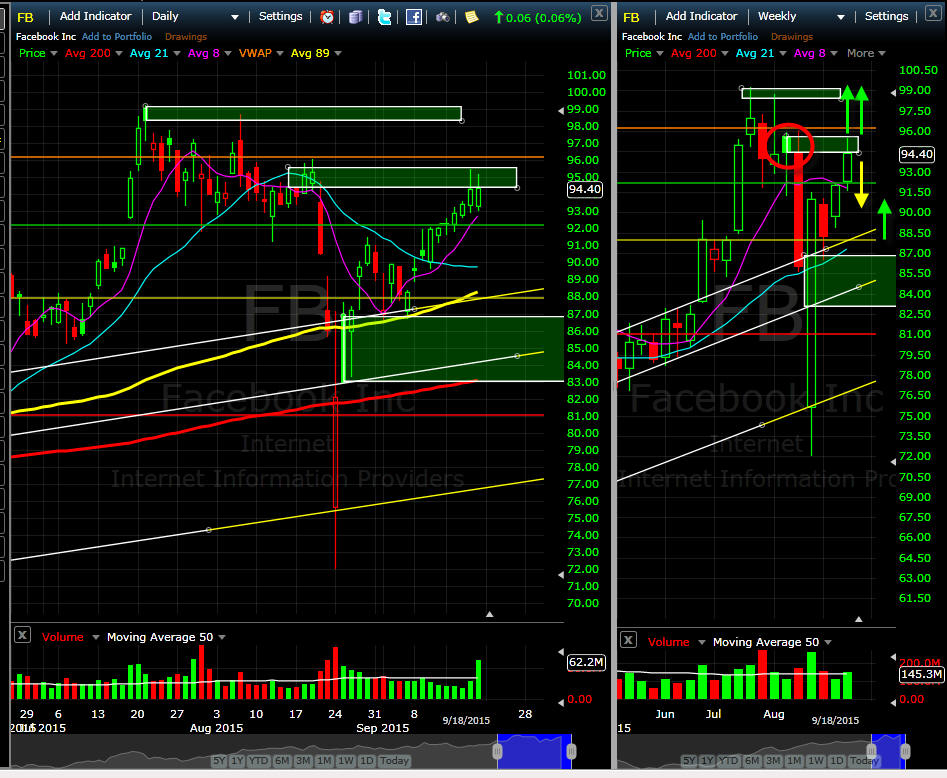Select 1D range on Daily chart
The width and height of the screenshot is (947, 778).
[x=367, y=760]
